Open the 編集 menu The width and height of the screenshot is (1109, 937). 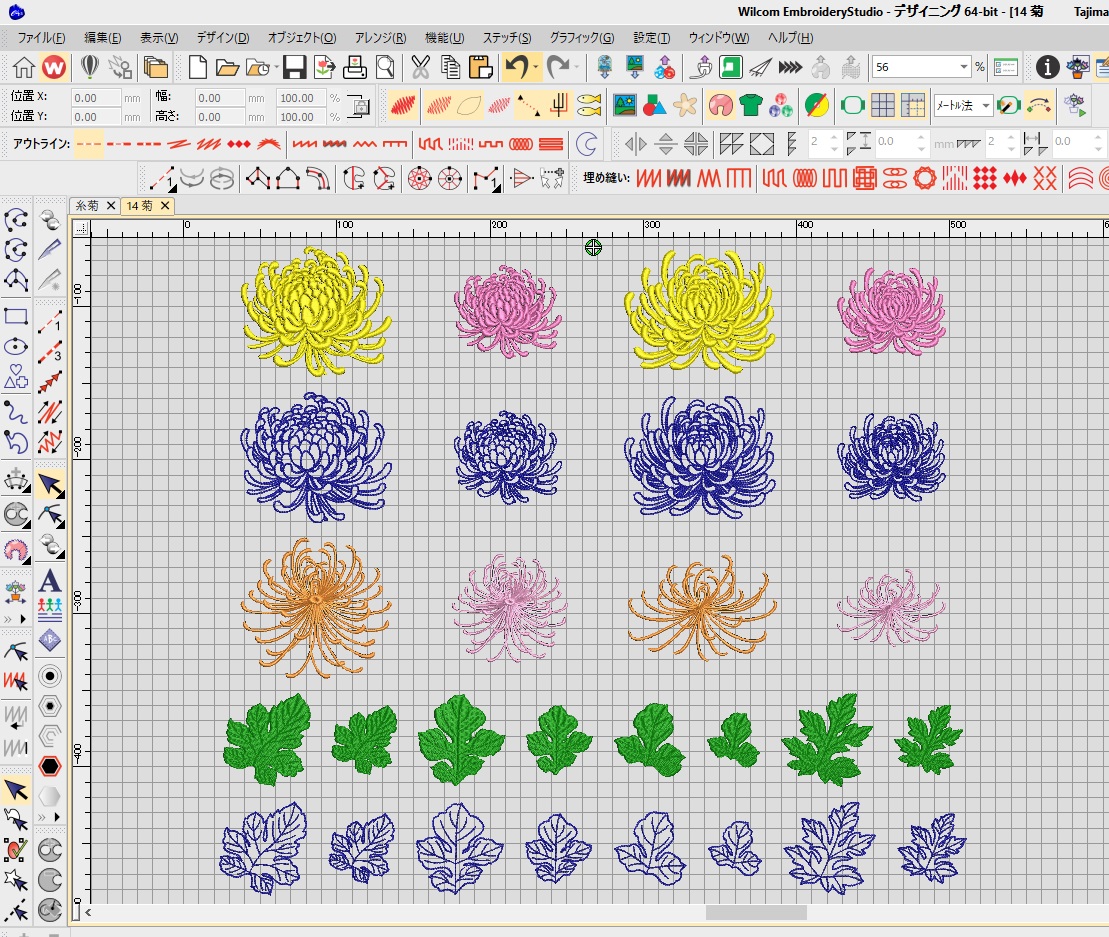[103, 37]
